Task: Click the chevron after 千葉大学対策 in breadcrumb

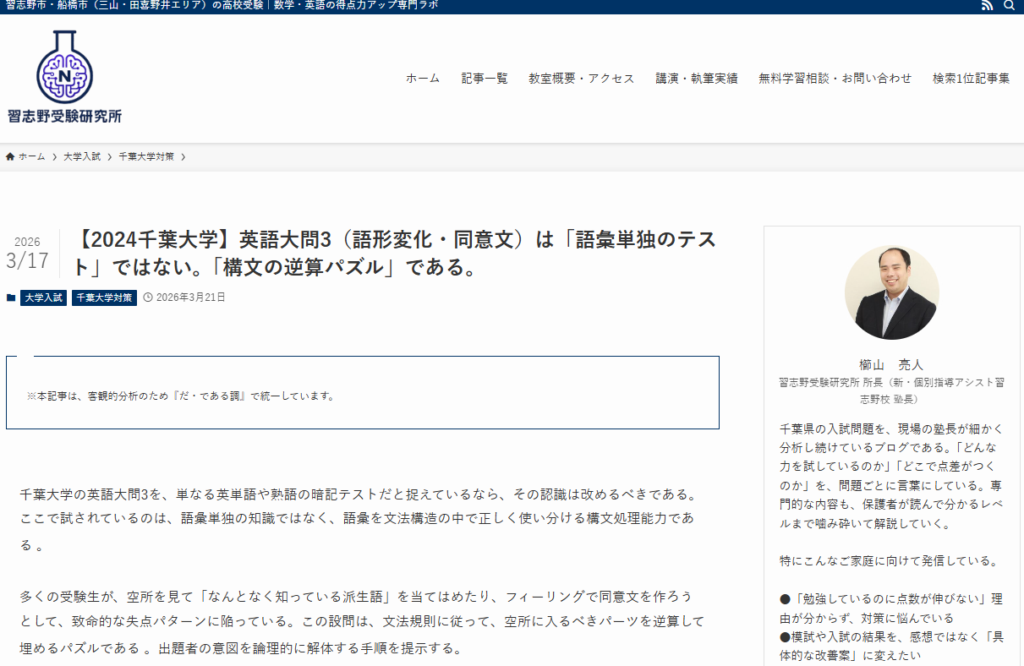Action: coord(183,157)
